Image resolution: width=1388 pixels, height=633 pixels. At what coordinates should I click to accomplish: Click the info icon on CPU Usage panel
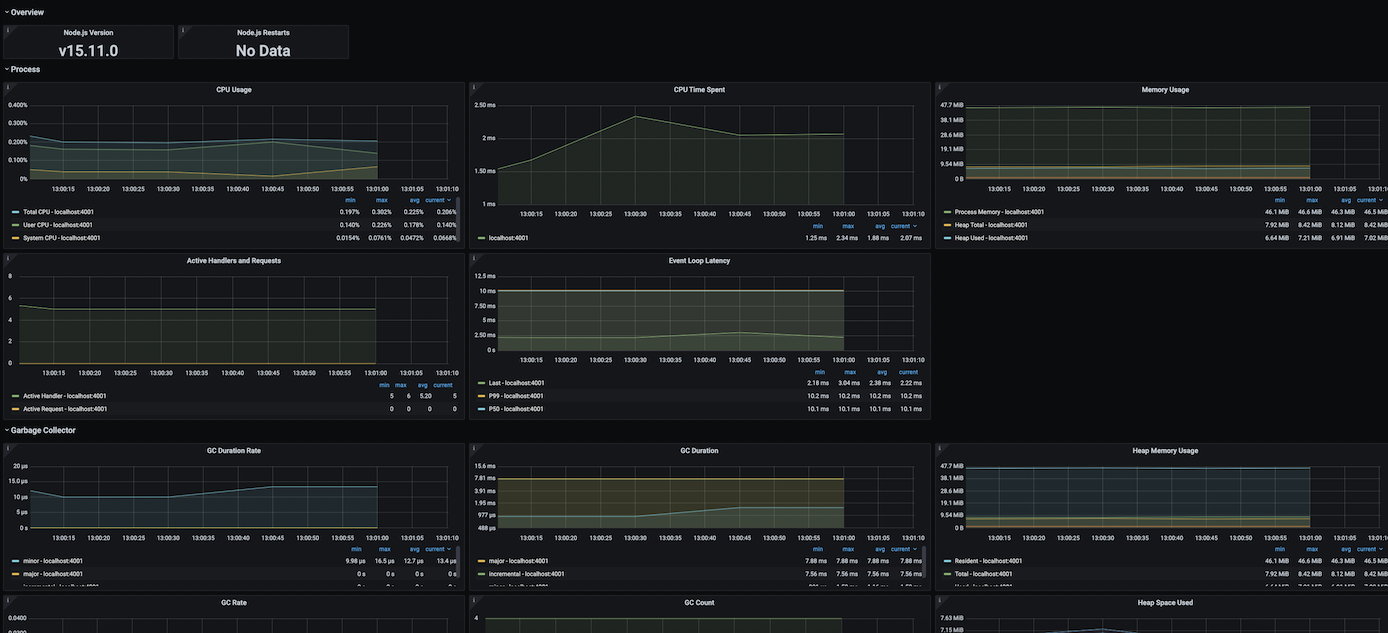[x=8, y=87]
